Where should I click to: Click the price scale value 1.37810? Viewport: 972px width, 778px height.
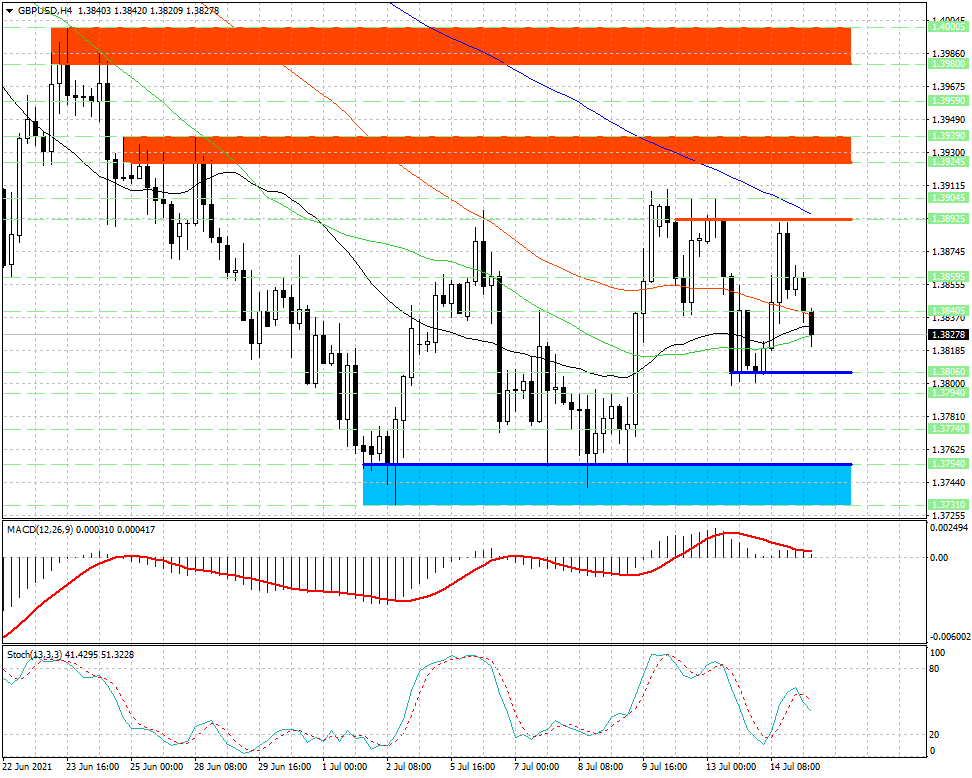coord(948,417)
